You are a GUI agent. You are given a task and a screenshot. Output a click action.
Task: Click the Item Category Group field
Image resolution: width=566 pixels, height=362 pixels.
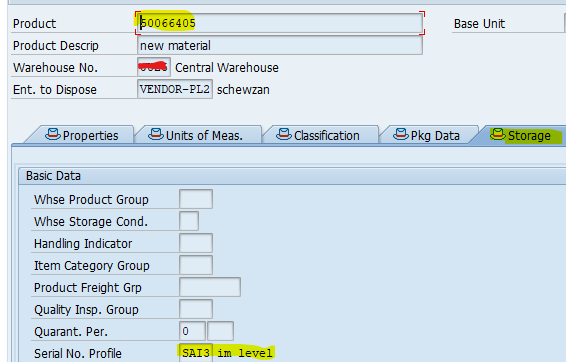coord(196,265)
